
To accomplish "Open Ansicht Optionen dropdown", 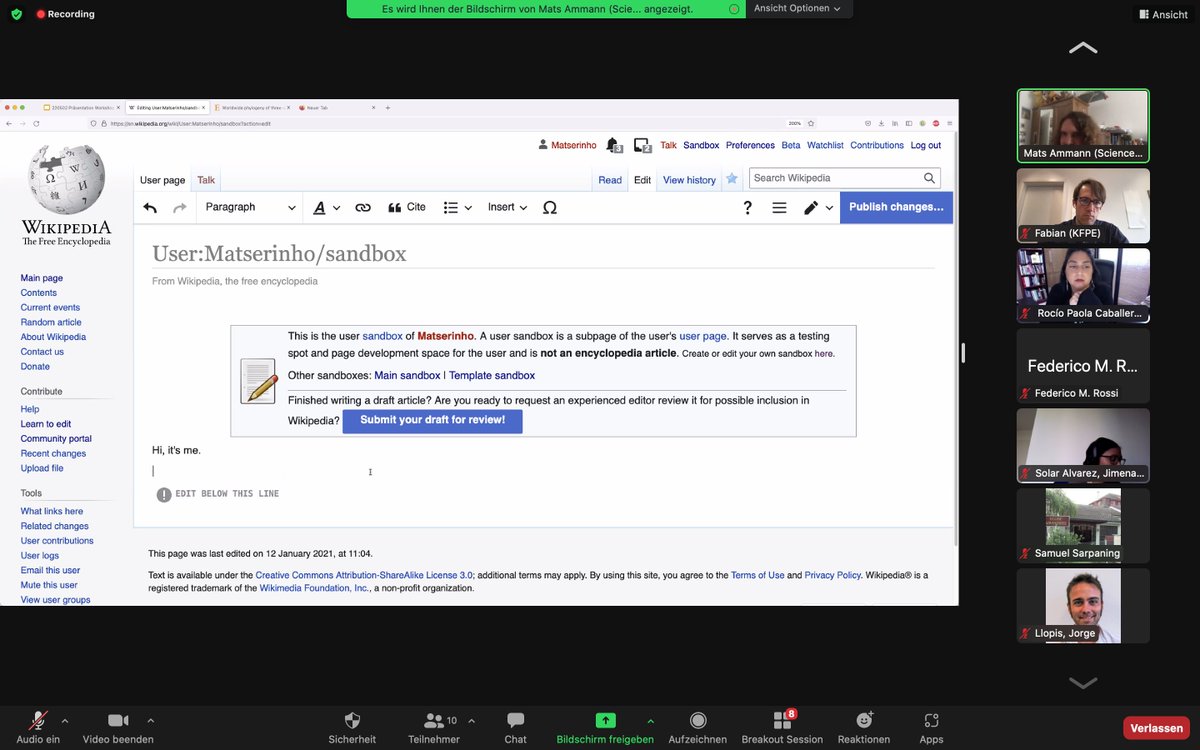I will click(797, 8).
